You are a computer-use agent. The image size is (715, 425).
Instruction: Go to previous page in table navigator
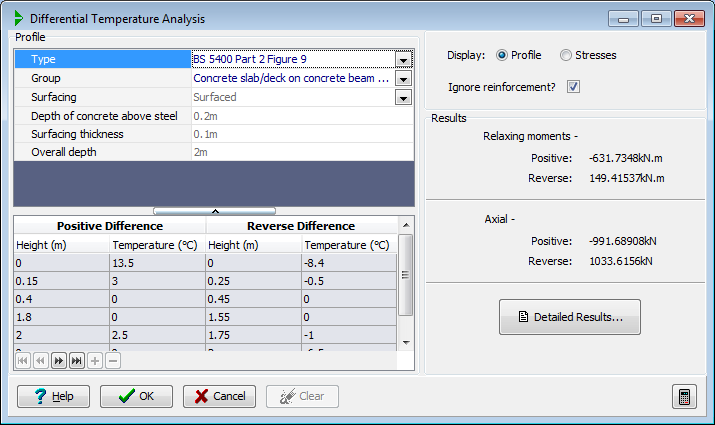41,361
